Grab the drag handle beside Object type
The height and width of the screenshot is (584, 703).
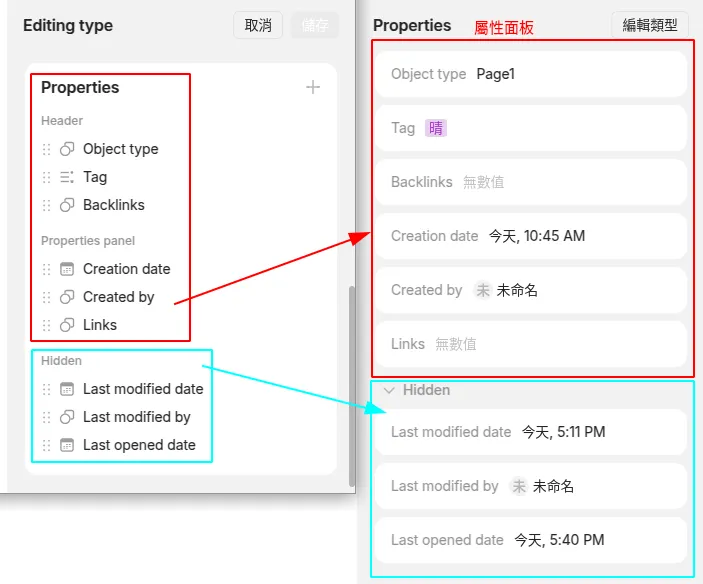pyautogui.click(x=46, y=149)
